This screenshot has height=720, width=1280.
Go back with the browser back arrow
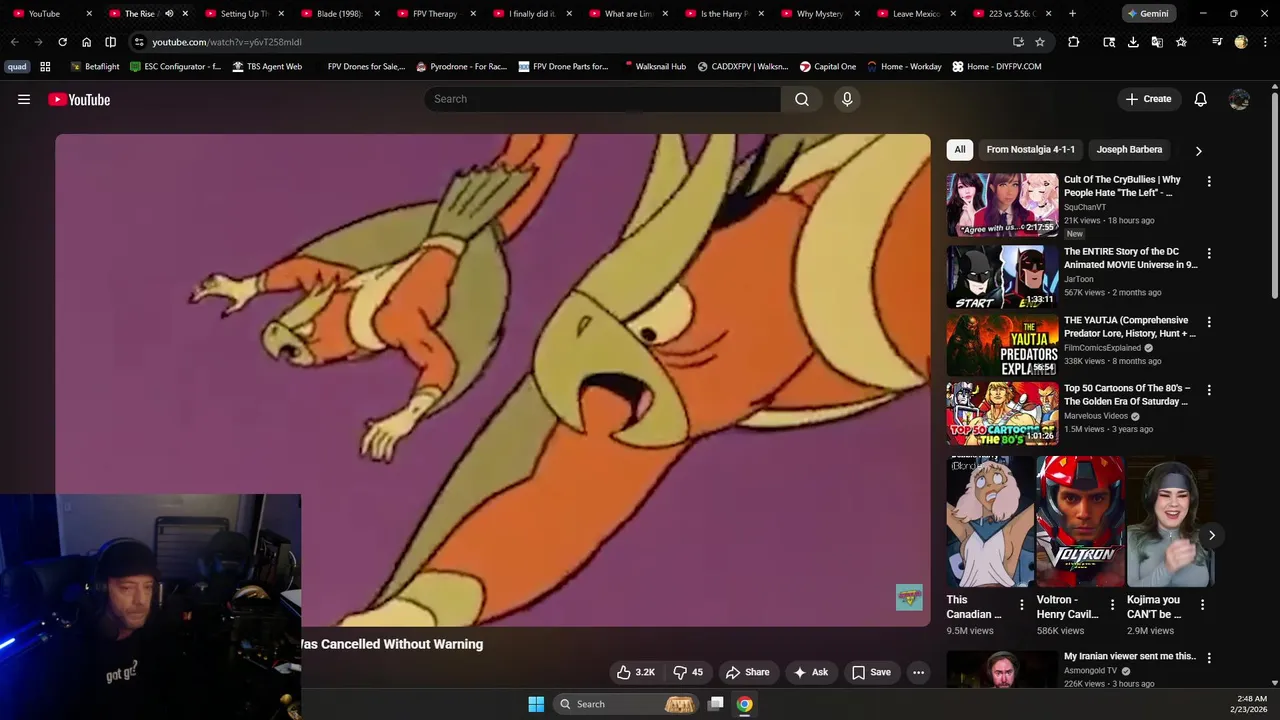coord(15,42)
